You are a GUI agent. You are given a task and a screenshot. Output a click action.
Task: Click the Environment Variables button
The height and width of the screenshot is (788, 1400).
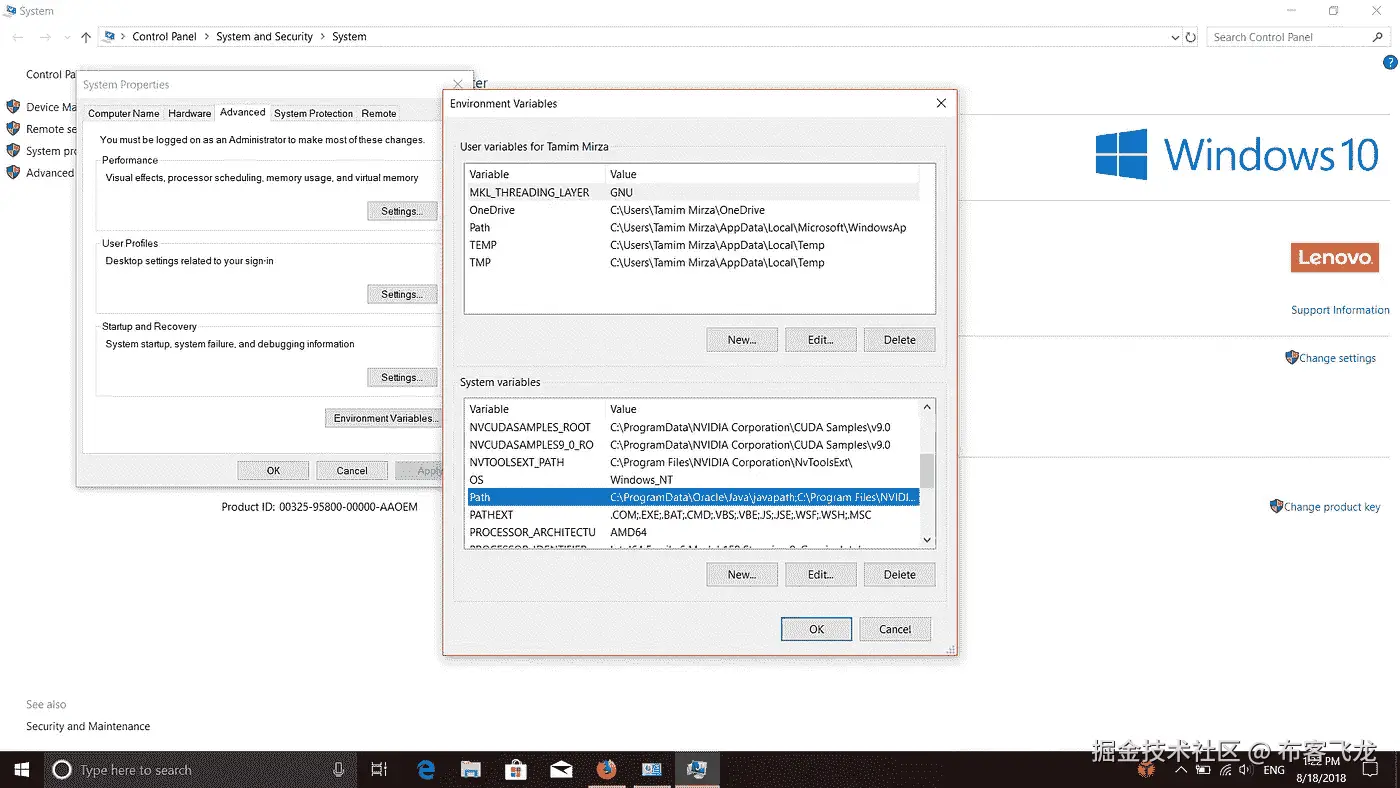click(383, 418)
